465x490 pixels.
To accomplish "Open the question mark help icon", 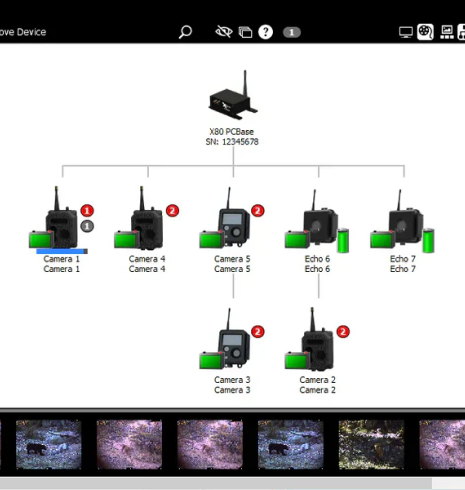I will (x=265, y=32).
